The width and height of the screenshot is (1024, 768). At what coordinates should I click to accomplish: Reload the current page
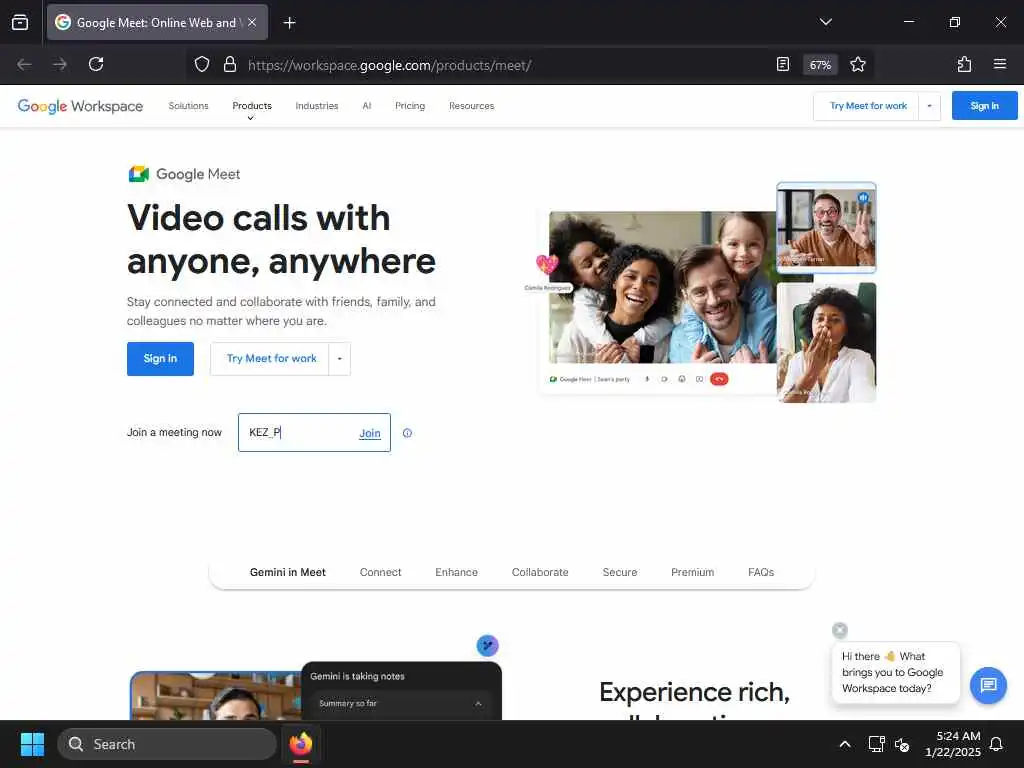[96, 64]
